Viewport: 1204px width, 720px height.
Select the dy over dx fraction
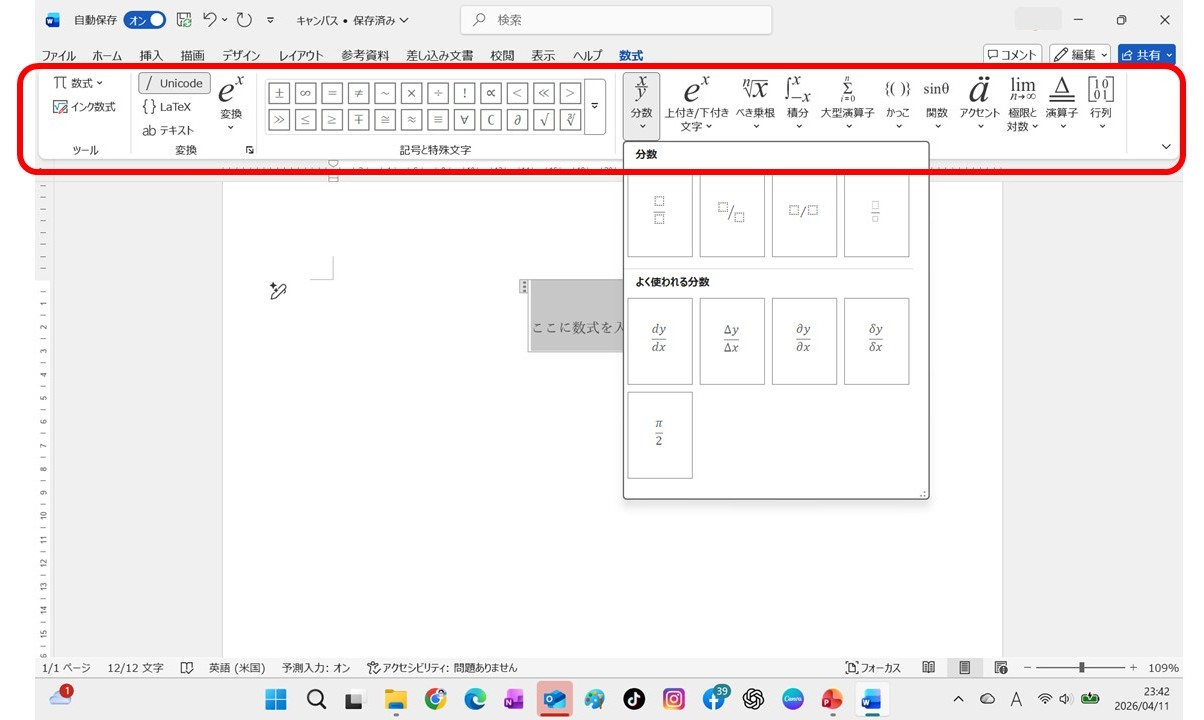659,341
